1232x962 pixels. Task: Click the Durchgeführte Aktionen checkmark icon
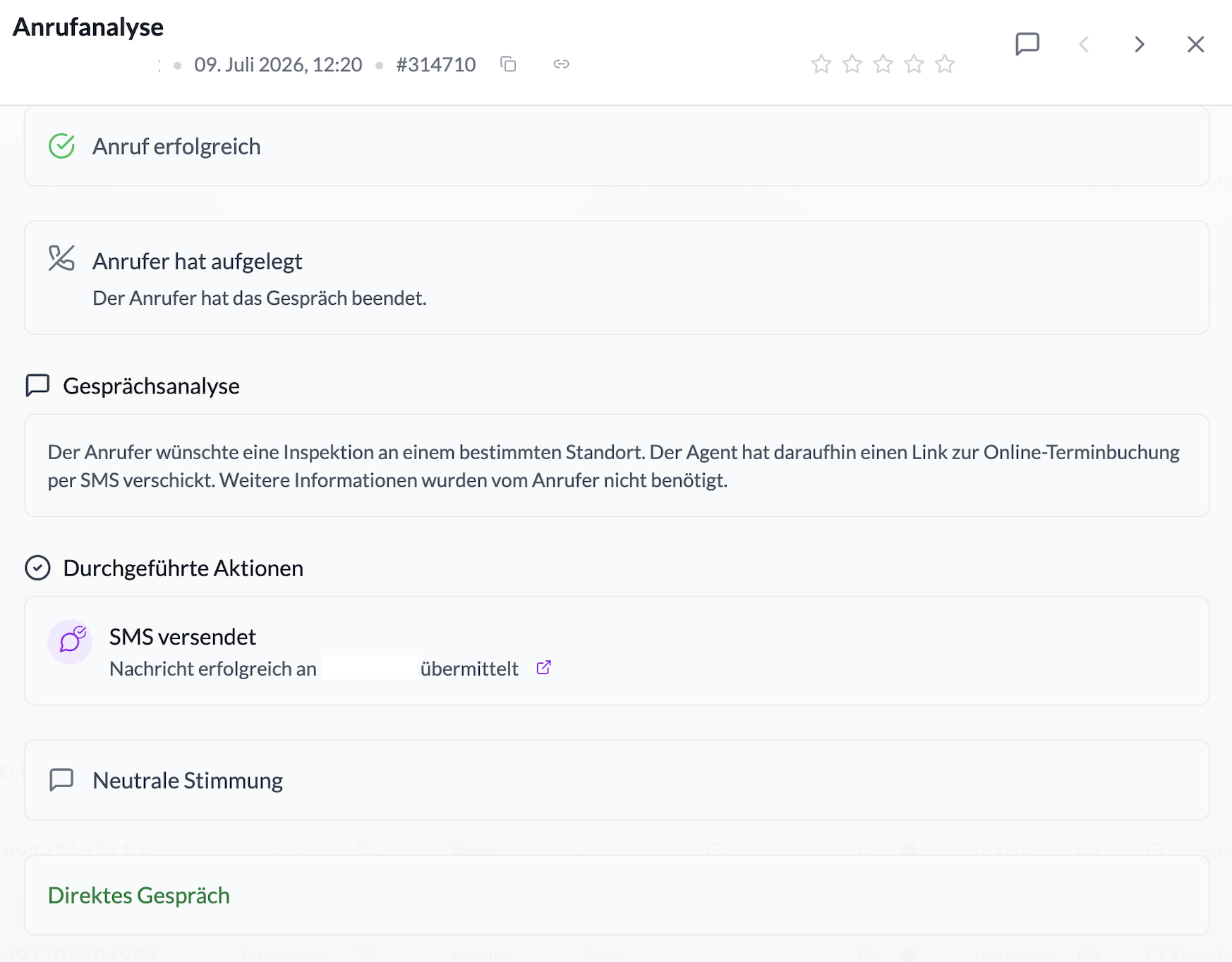[37, 568]
